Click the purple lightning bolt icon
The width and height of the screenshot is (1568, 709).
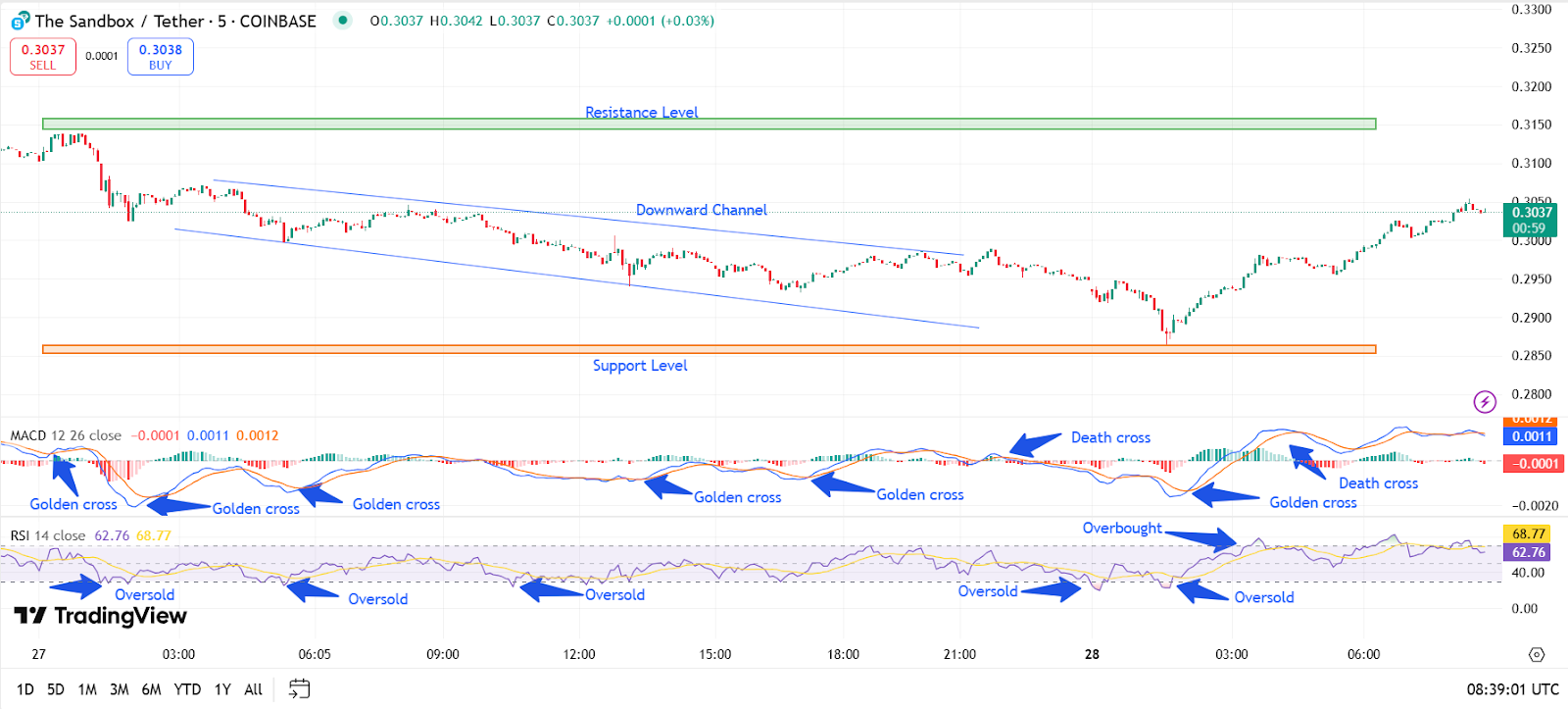[1485, 401]
